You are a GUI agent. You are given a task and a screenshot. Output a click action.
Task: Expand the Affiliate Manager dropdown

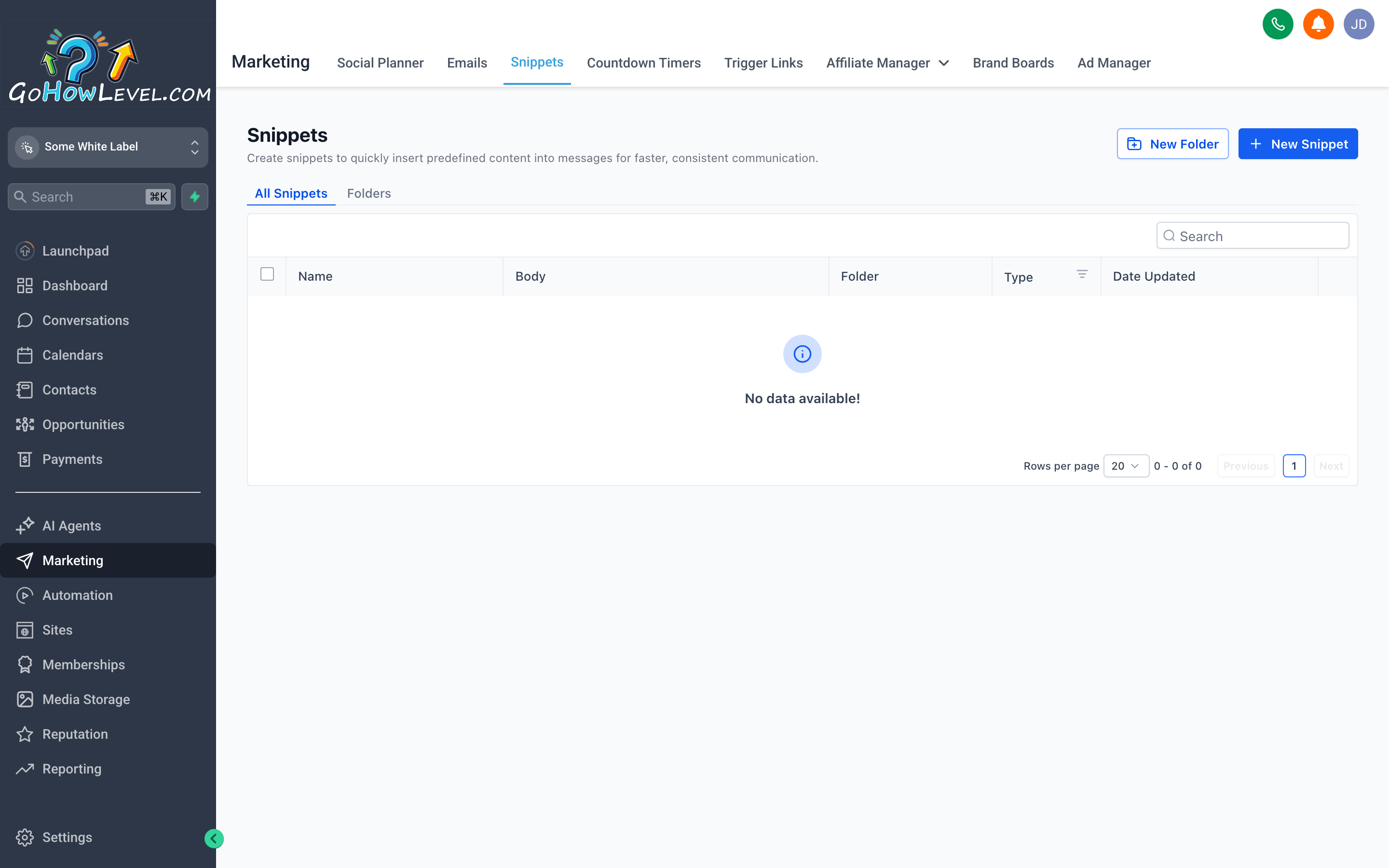[x=887, y=63]
